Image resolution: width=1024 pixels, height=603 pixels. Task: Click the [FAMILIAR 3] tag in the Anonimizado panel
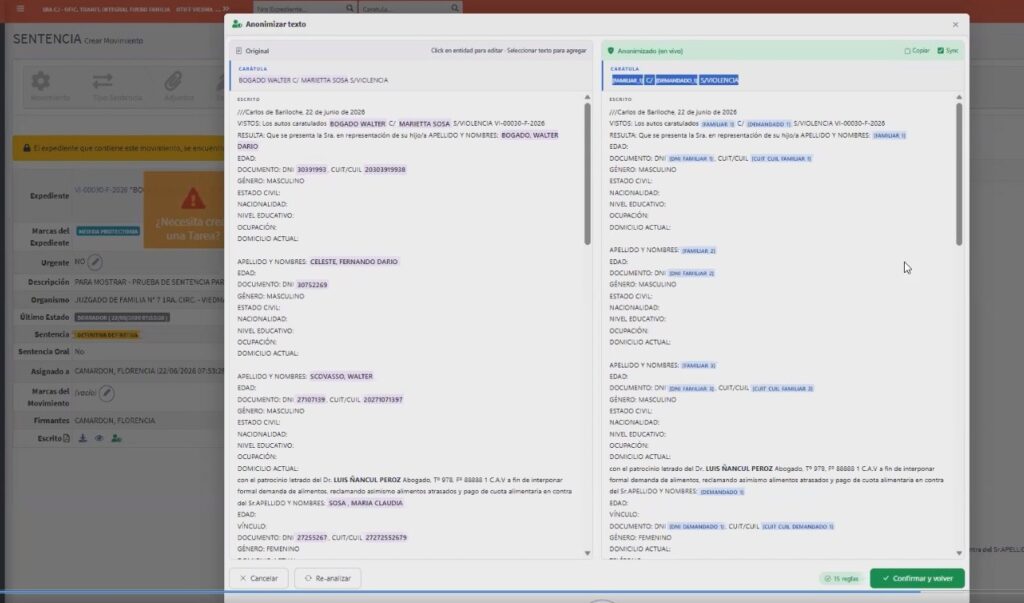pyautogui.click(x=698, y=366)
